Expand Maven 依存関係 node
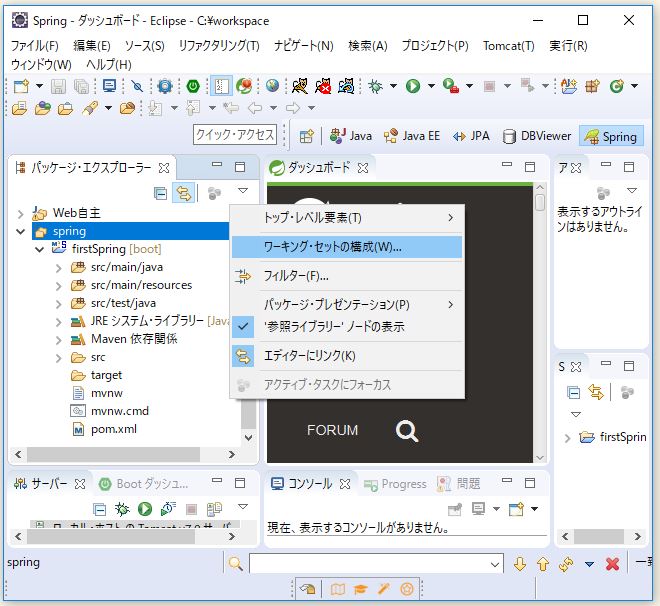Viewport: 660px width, 606px height. pos(59,340)
